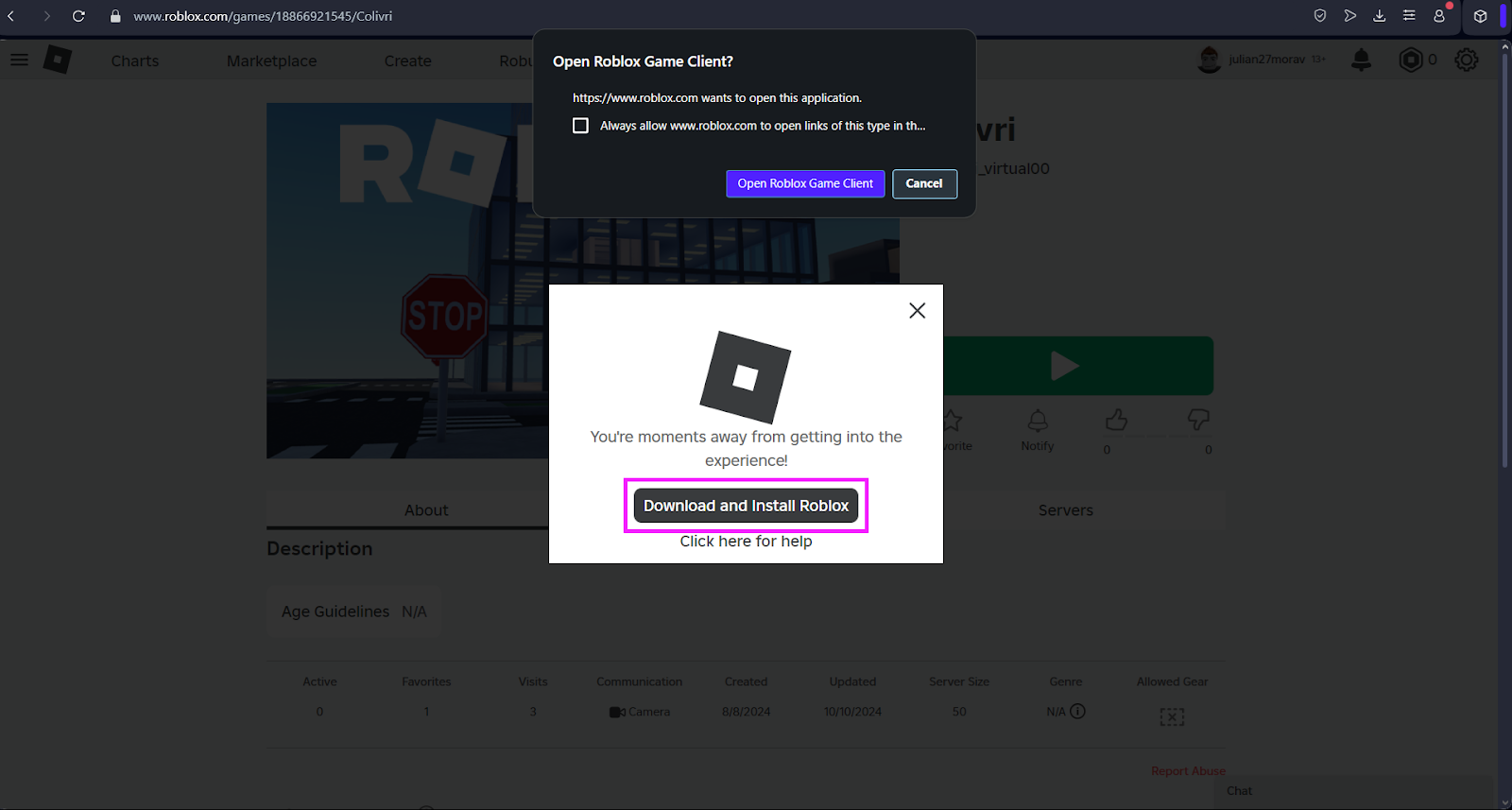Click Download and Install Roblox button

pyautogui.click(x=746, y=506)
